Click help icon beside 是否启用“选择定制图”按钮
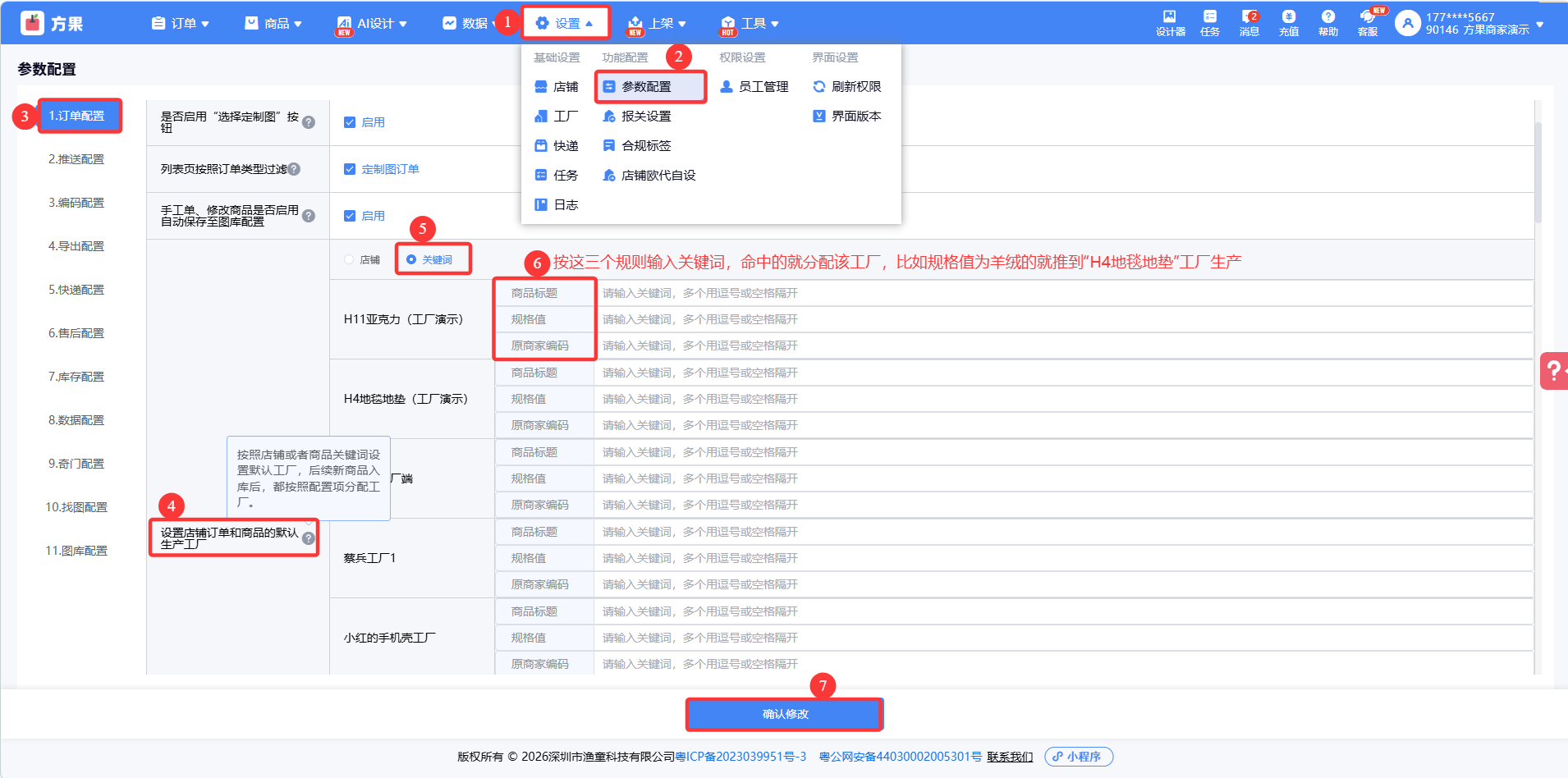Image resolution: width=1568 pixels, height=778 pixels. click(x=309, y=122)
